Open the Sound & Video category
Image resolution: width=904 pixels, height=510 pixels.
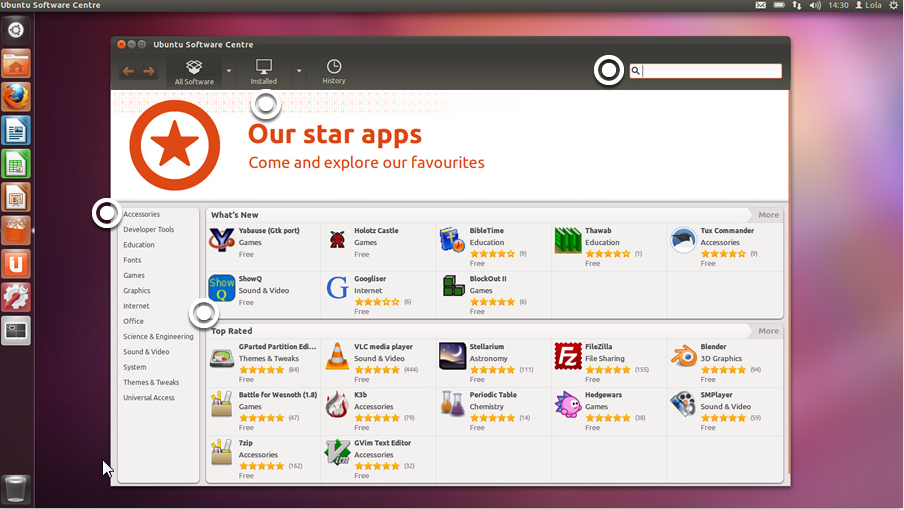point(146,352)
